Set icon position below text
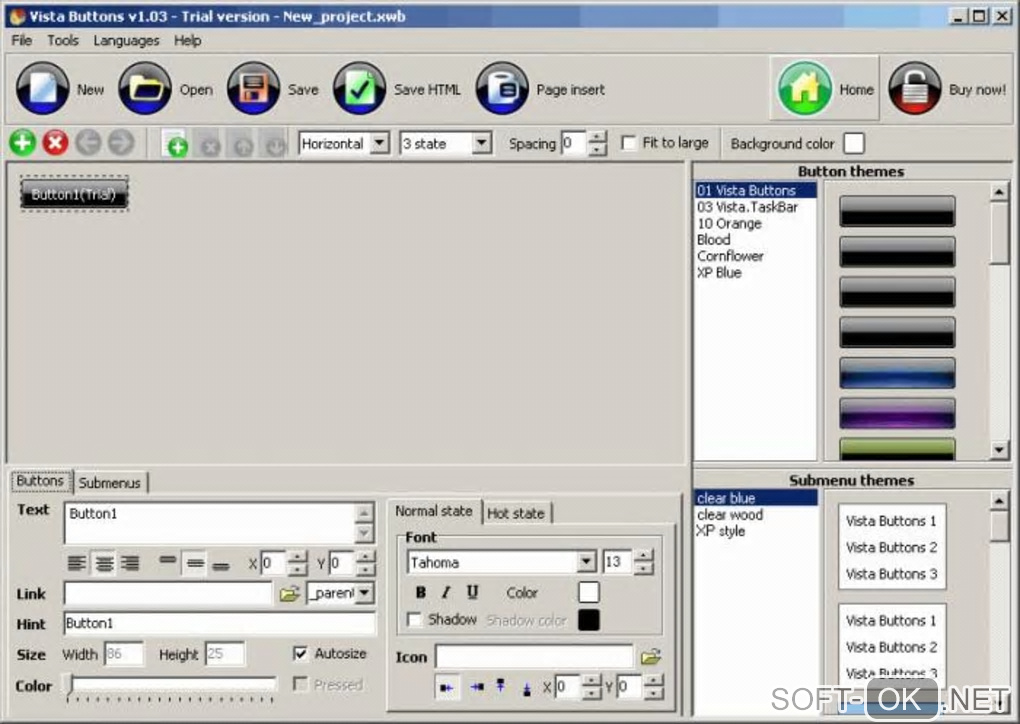The height and width of the screenshot is (724, 1020). click(526, 688)
